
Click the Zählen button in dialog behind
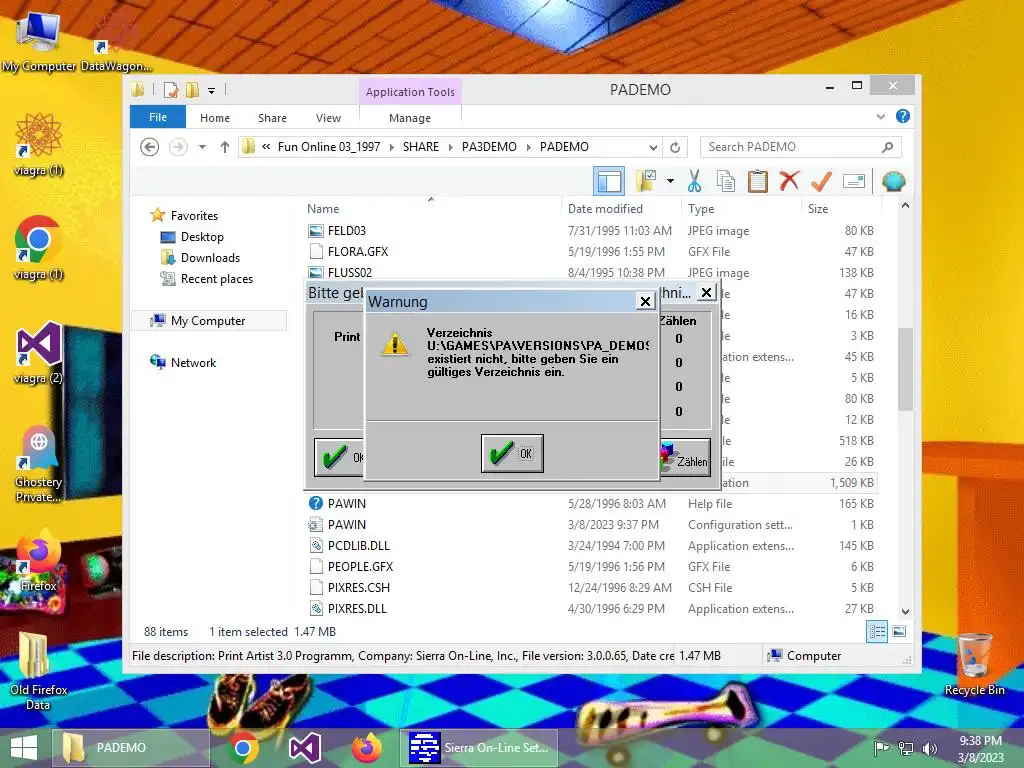(686, 457)
